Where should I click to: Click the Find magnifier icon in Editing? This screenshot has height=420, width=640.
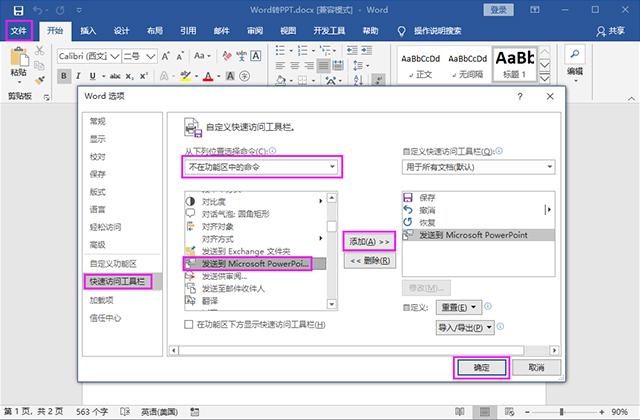(575, 54)
